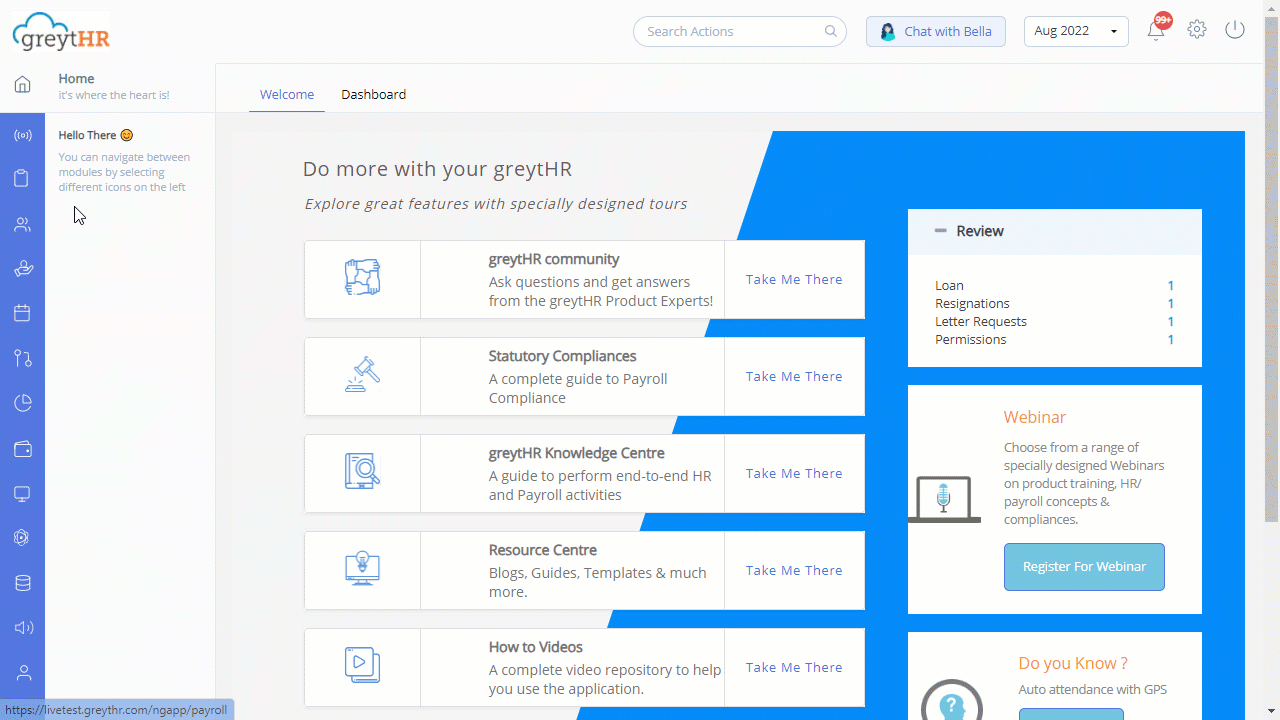Click Chat with Bella button
Screen dimensions: 1280x720
point(935,31)
